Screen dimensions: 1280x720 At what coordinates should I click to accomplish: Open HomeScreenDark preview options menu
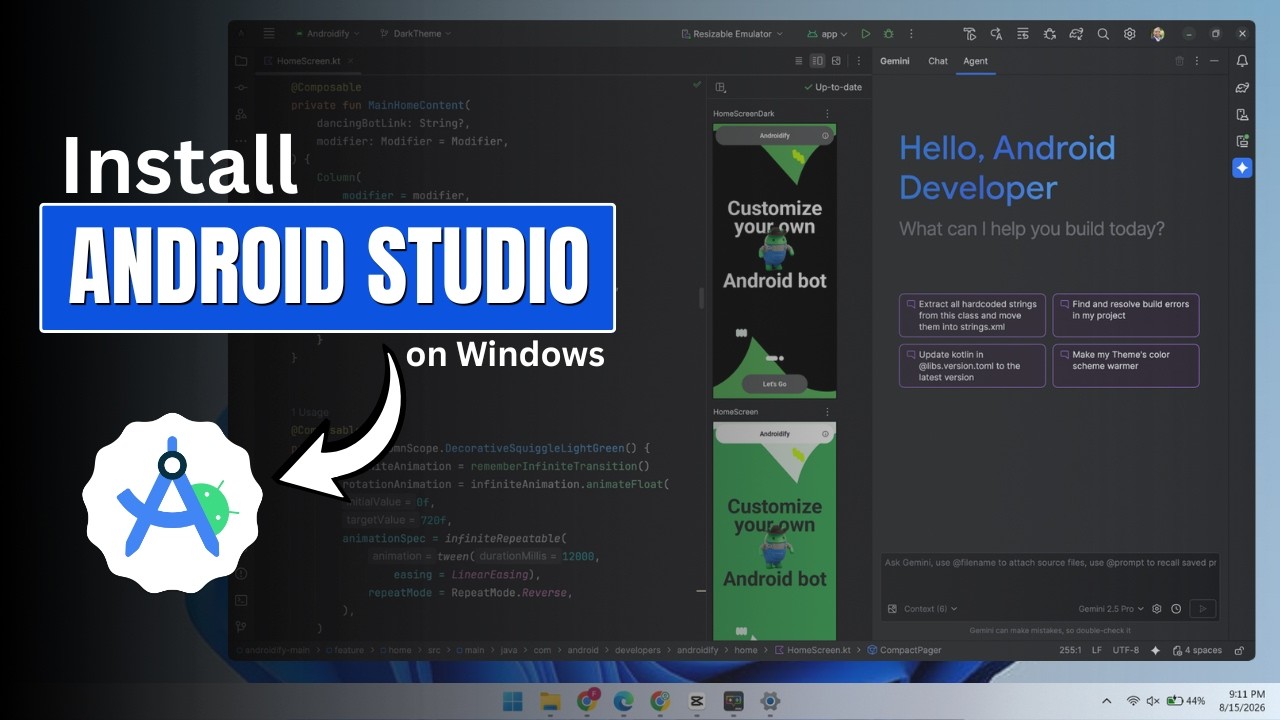tap(827, 114)
